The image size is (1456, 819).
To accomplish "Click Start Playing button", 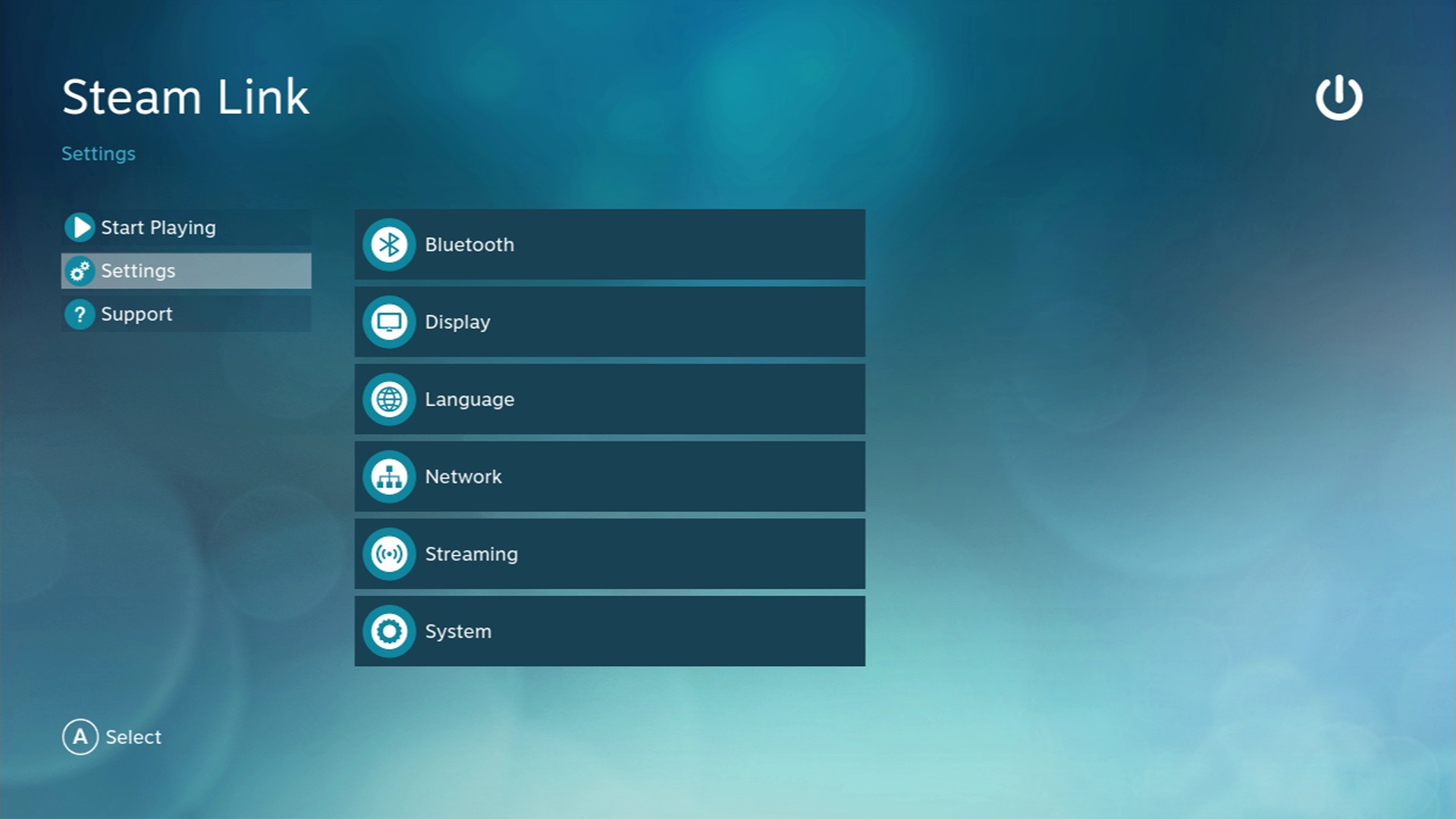I will tap(158, 227).
